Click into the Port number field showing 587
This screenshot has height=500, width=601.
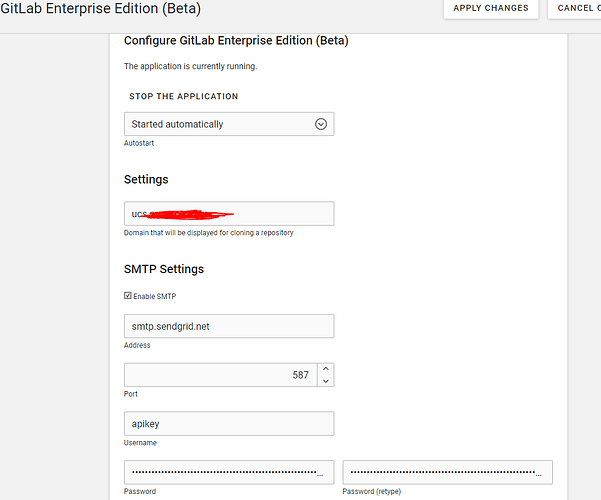coord(220,375)
